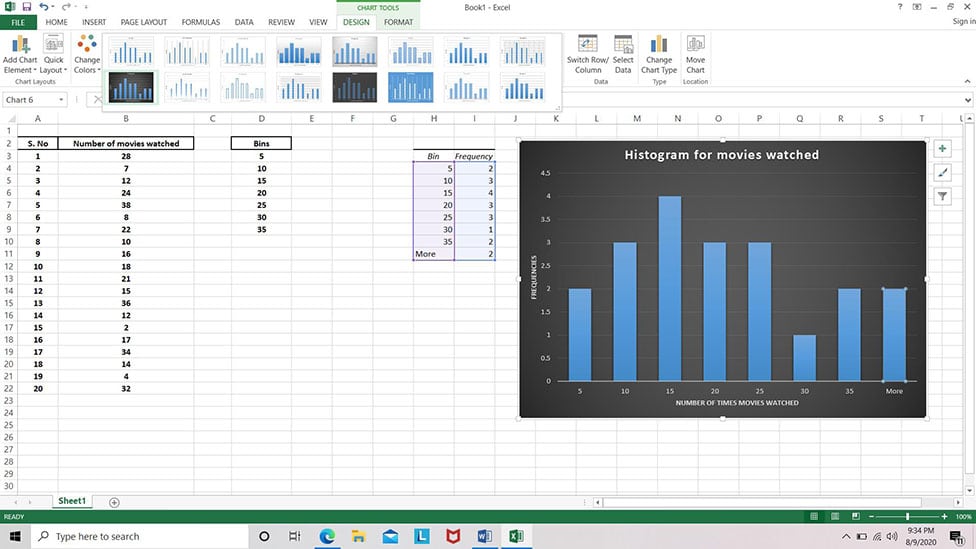
Task: Expand the Name Box dropdown
Action: [x=61, y=100]
